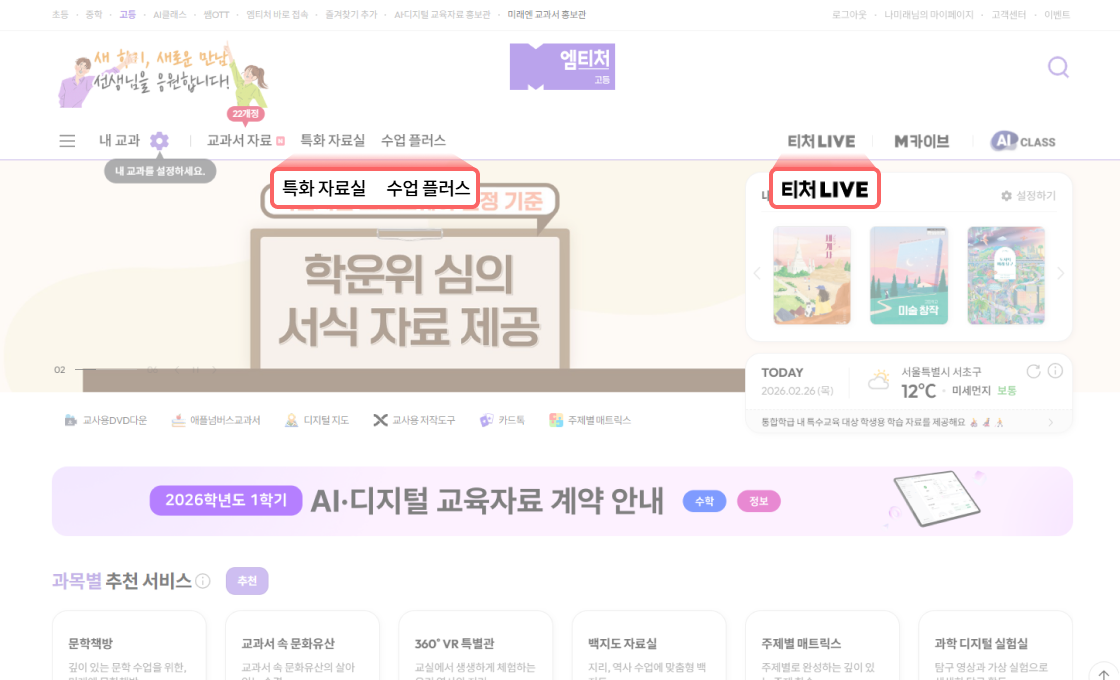
Task: Open the 교과서 자료 menu
Action: pyautogui.click(x=239, y=141)
